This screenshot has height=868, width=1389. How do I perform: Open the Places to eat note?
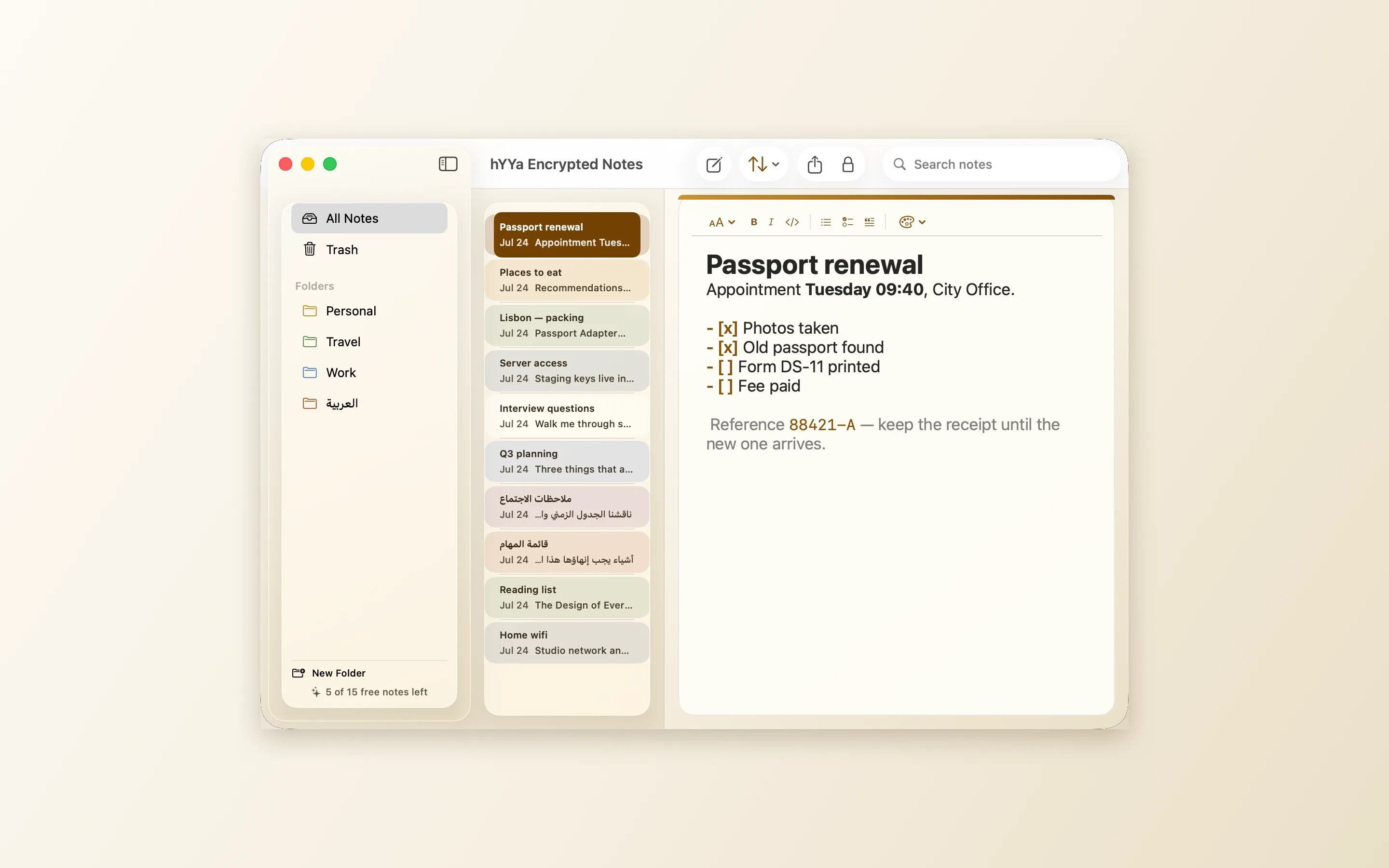click(x=567, y=280)
